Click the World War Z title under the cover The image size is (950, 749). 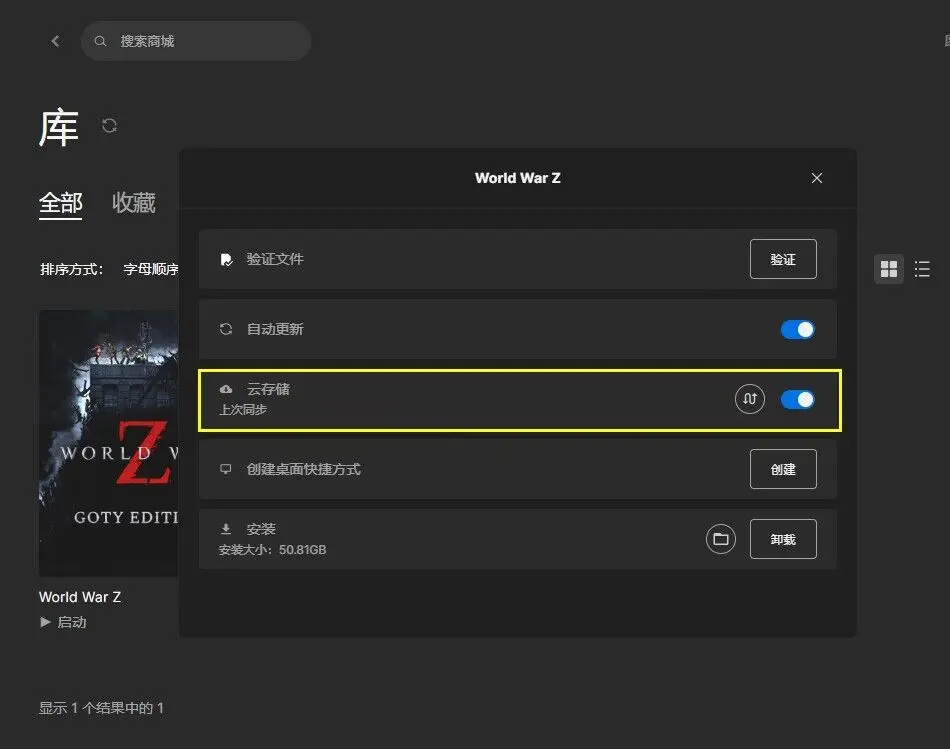click(80, 597)
